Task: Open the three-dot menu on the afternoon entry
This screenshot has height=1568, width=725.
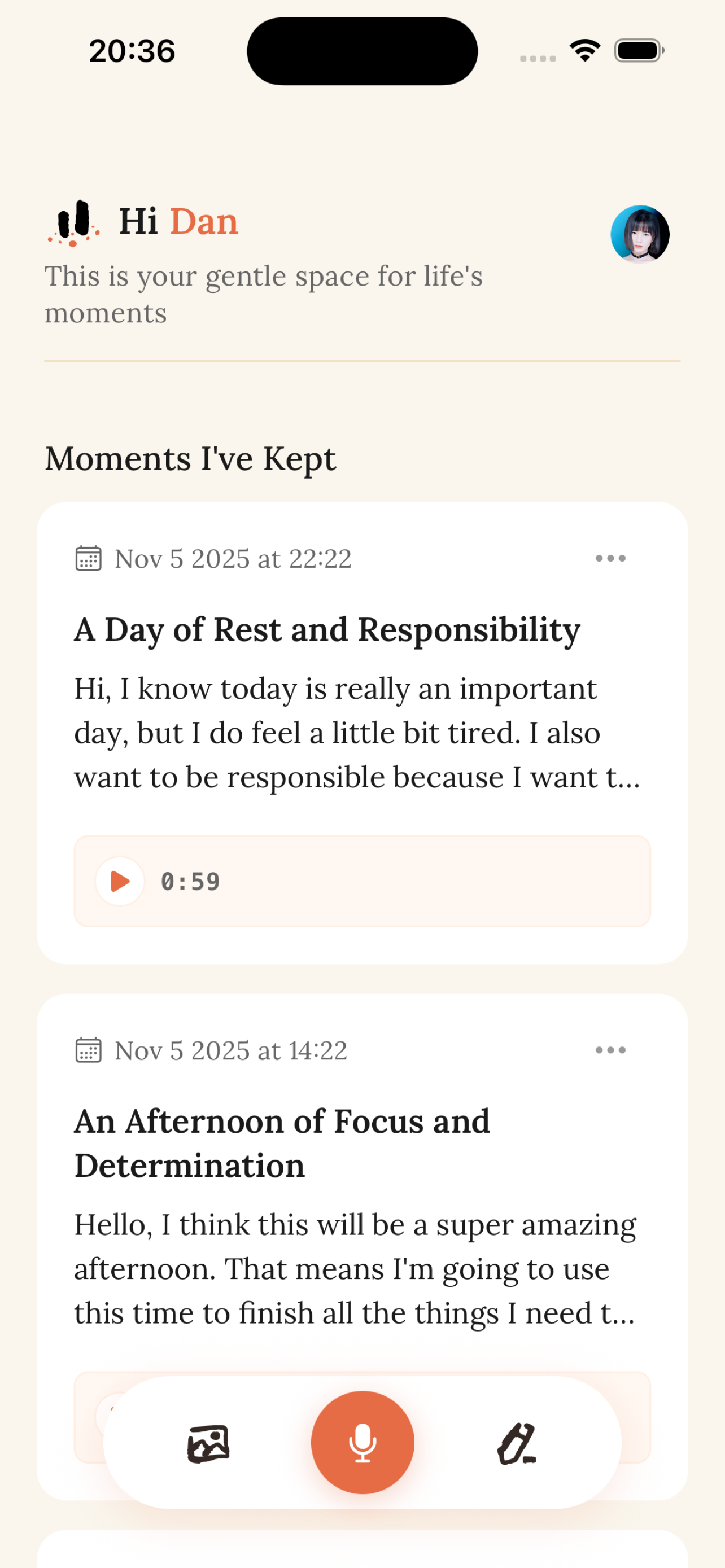Action: click(x=611, y=1049)
